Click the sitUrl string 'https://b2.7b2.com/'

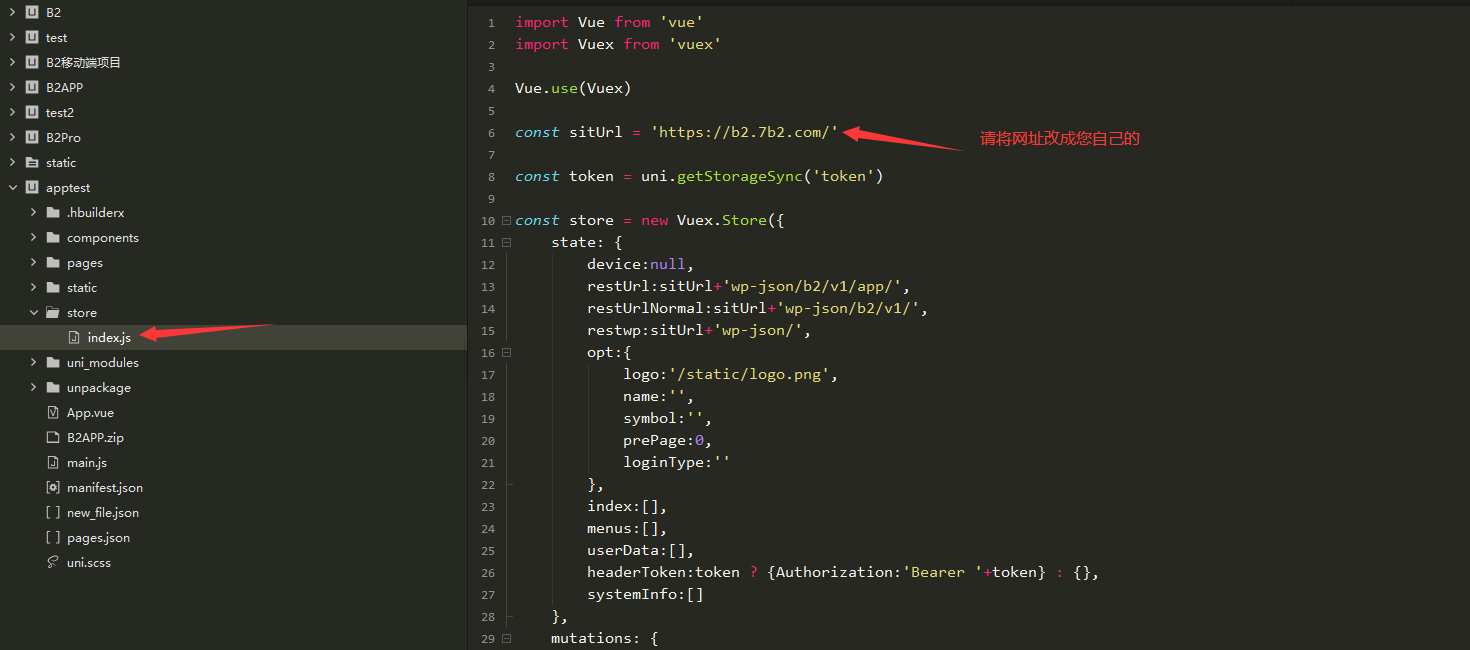[744, 133]
